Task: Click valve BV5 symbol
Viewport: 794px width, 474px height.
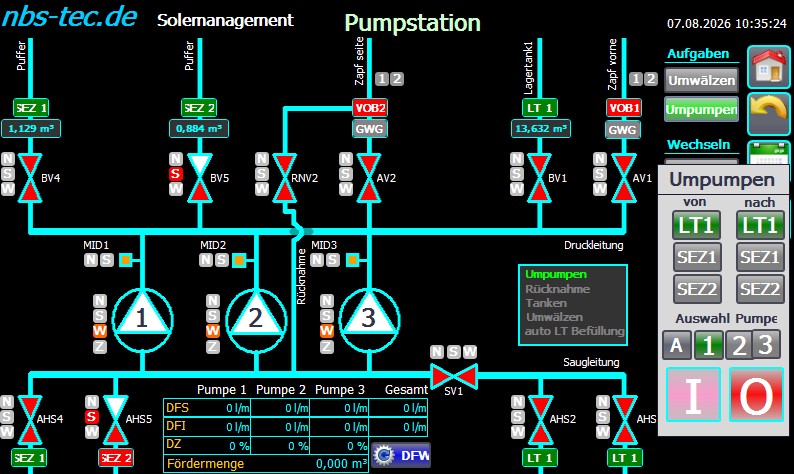Action: [x=200, y=178]
